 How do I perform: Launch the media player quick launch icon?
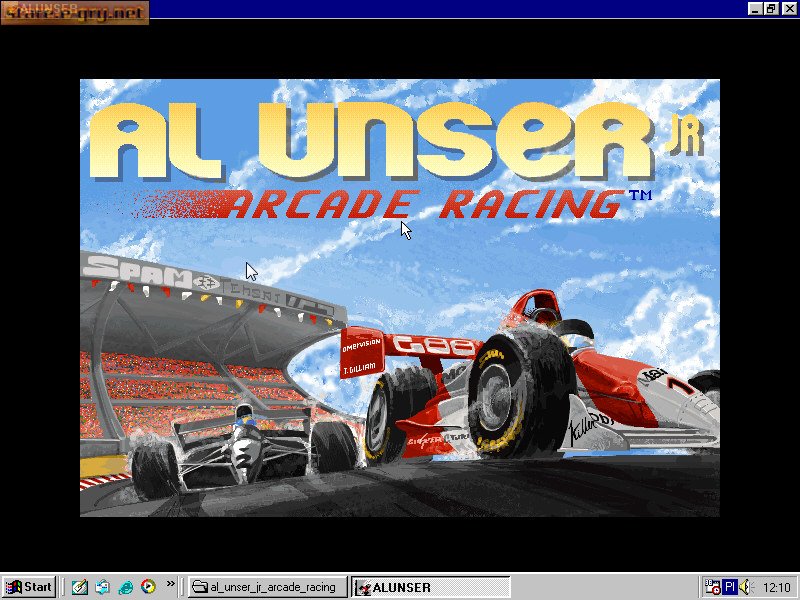[x=148, y=587]
